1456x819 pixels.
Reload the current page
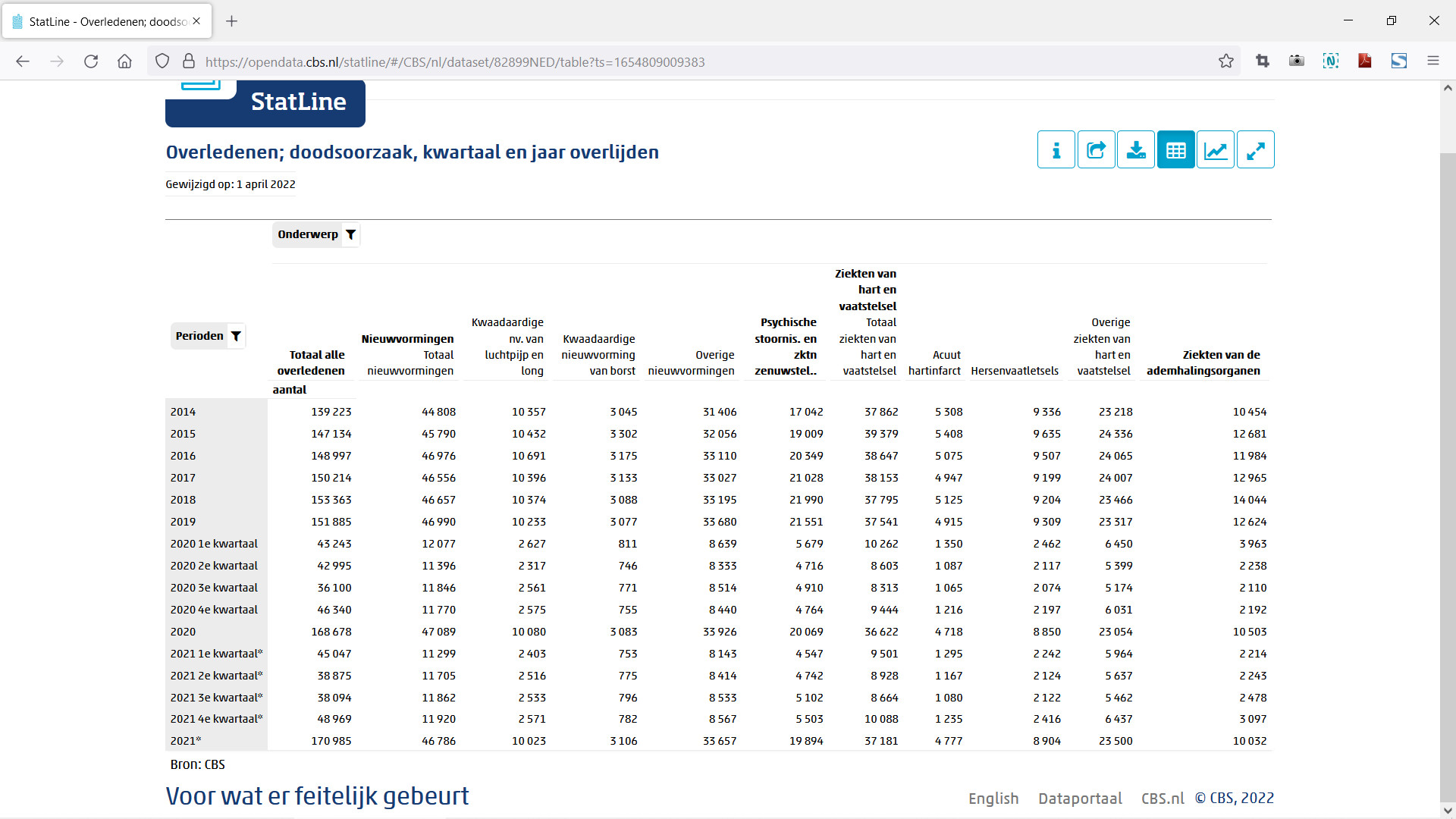click(x=91, y=61)
